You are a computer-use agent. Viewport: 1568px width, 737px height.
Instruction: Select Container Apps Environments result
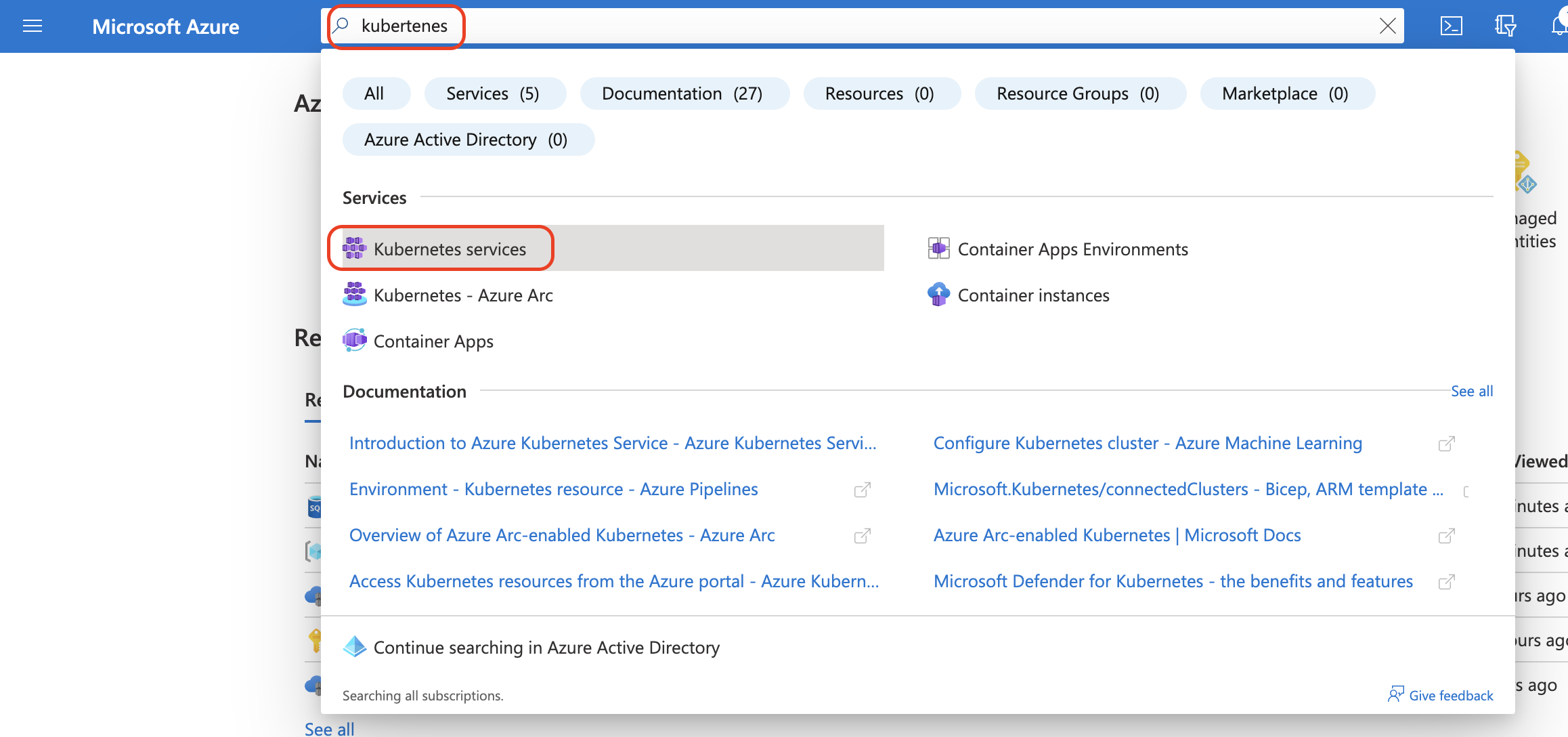coord(1072,249)
